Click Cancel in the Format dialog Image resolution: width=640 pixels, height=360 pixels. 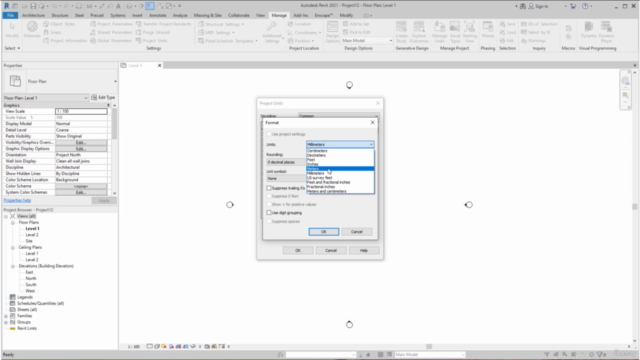pyautogui.click(x=357, y=231)
